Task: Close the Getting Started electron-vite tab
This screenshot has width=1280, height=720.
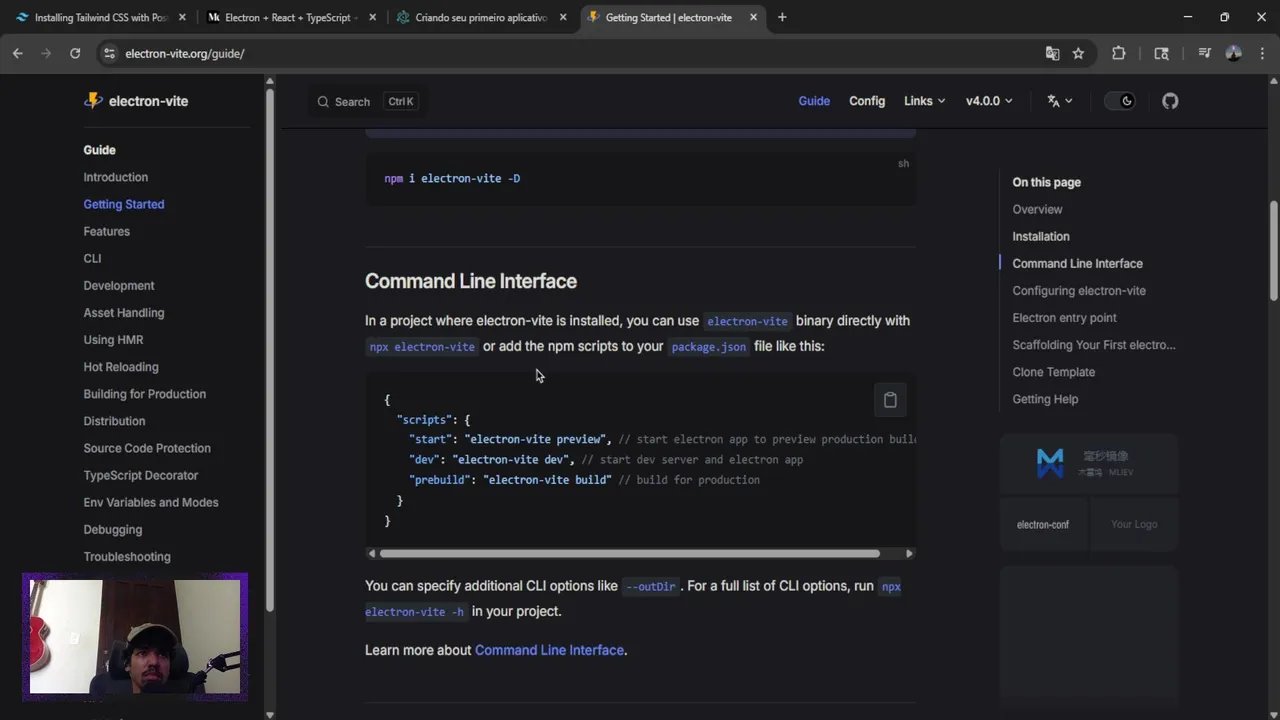Action: pos(753,17)
